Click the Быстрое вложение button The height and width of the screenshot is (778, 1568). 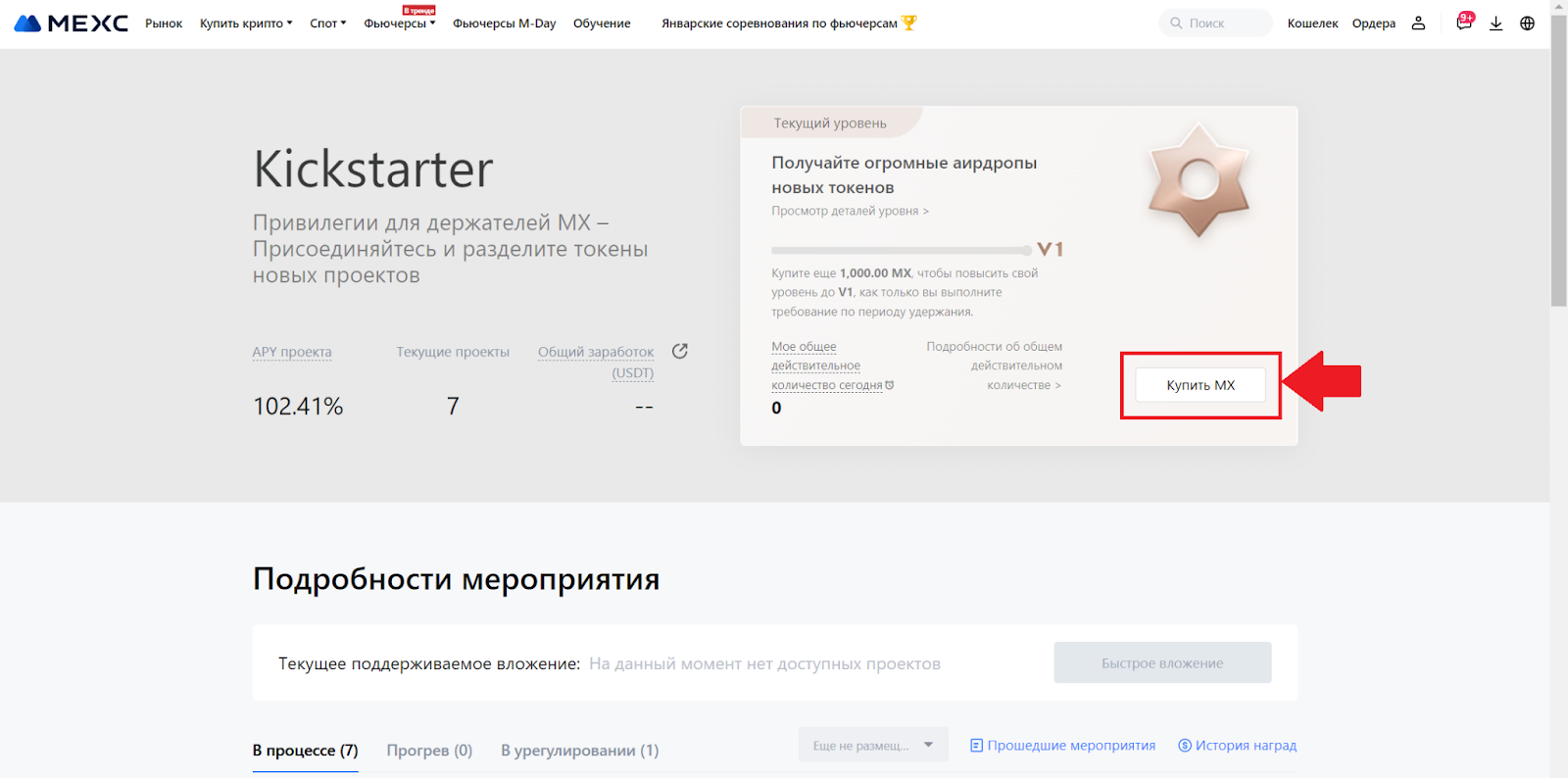coord(1162,663)
